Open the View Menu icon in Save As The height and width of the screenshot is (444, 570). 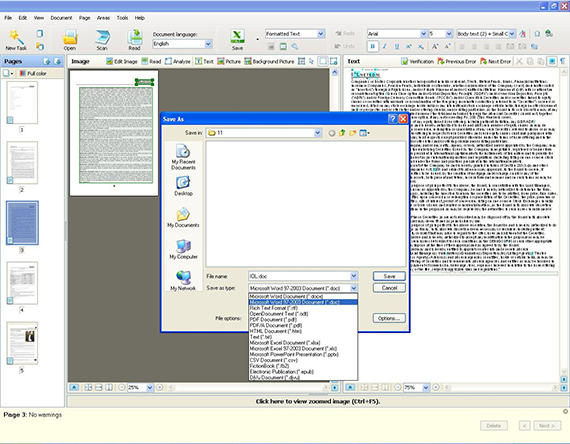364,133
